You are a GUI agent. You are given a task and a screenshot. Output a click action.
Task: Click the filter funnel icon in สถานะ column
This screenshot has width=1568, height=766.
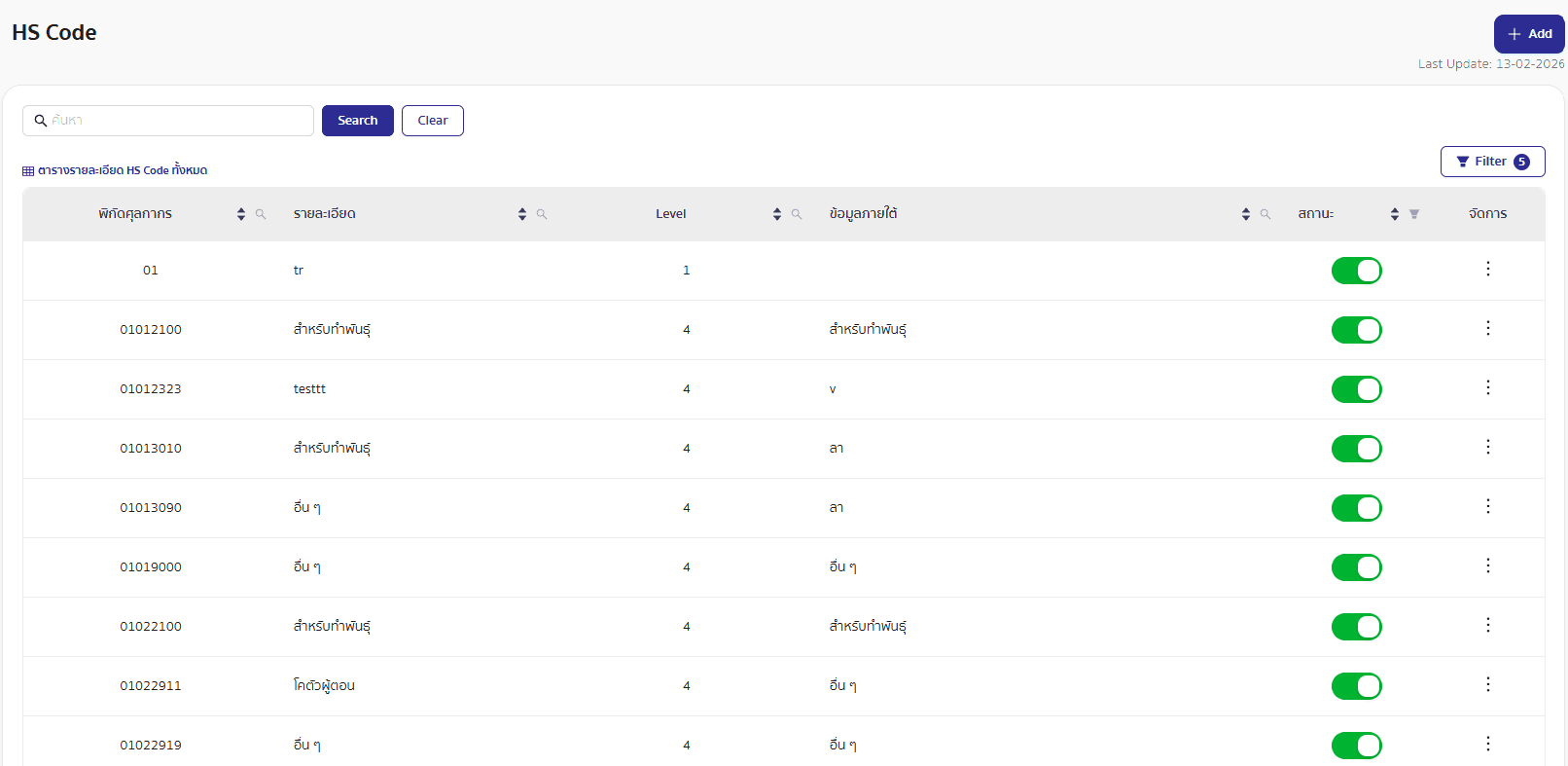coord(1414,214)
